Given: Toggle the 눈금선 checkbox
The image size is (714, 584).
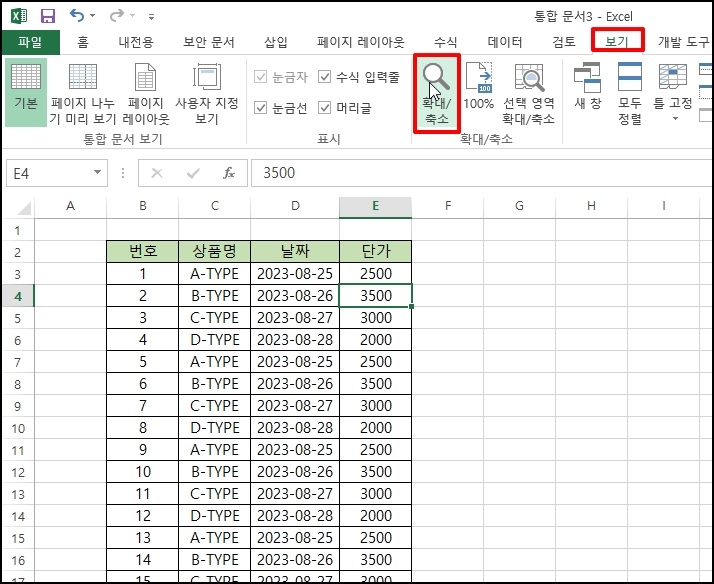Looking at the screenshot, I should click(260, 108).
